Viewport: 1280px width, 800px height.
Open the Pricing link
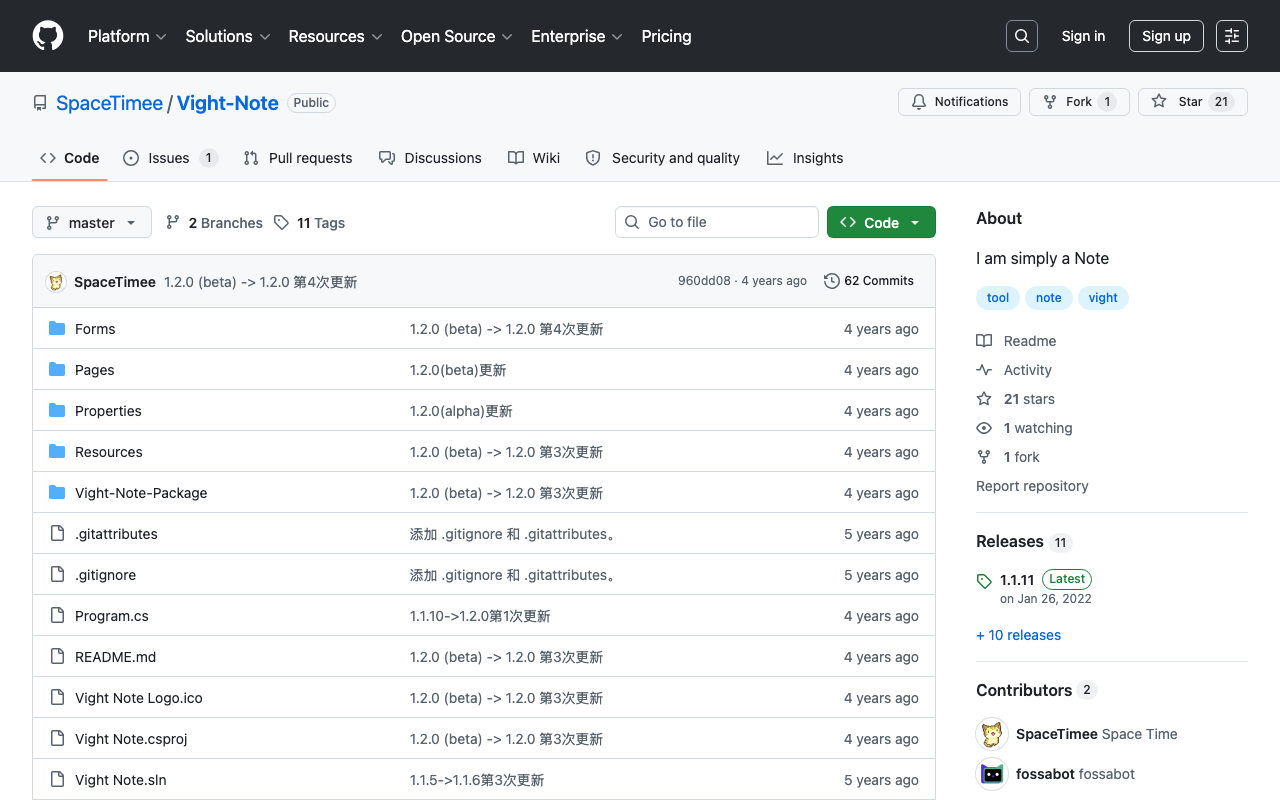(666, 36)
